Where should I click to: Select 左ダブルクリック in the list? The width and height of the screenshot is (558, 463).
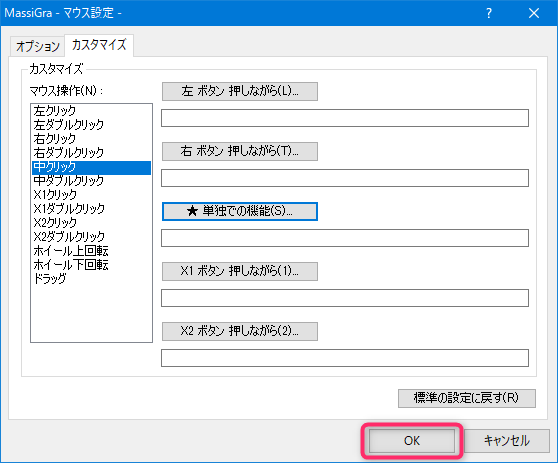tap(91, 125)
